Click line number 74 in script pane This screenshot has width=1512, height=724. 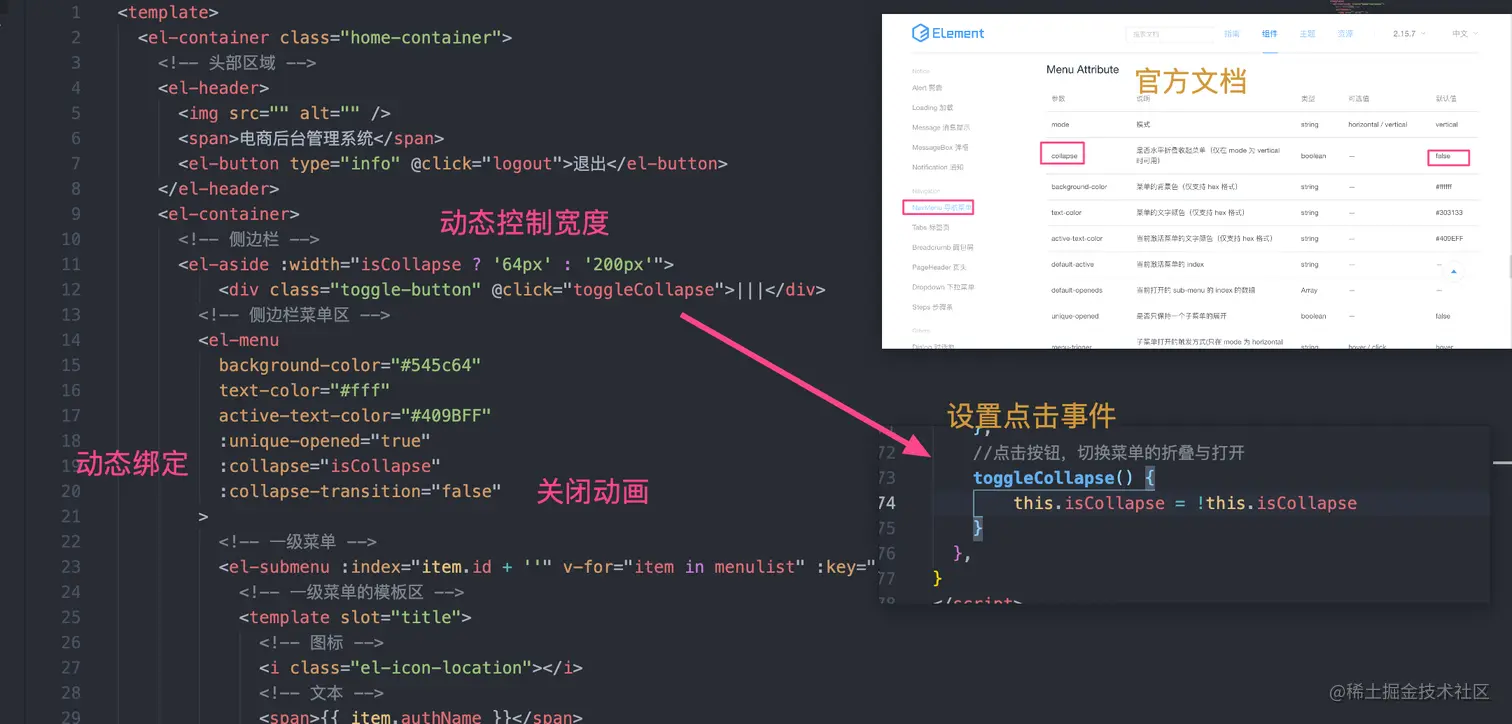[888, 503]
